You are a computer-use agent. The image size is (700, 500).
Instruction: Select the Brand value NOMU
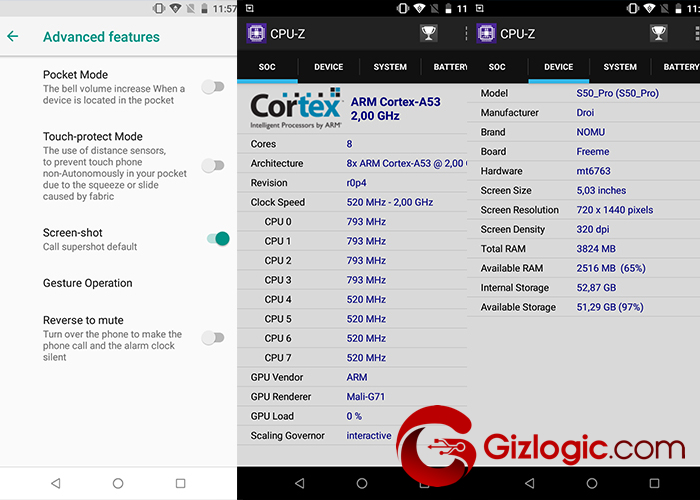point(590,132)
